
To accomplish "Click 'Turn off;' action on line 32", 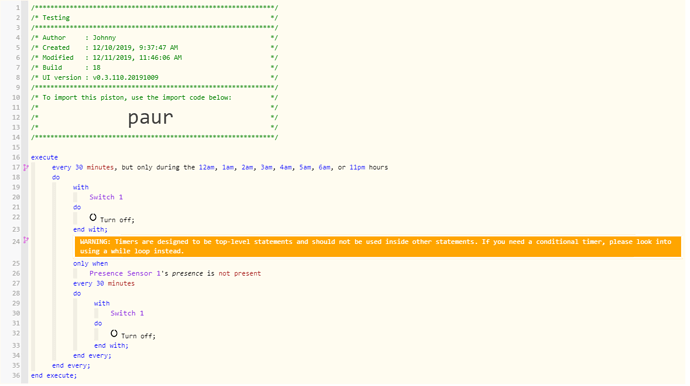I will [x=139, y=336].
